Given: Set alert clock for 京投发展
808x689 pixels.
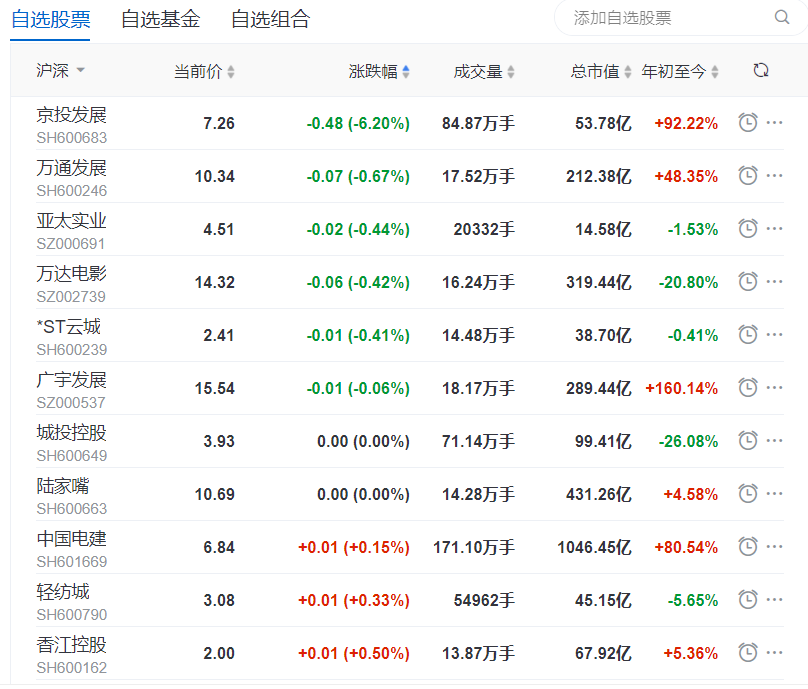Looking at the screenshot, I should (x=748, y=123).
